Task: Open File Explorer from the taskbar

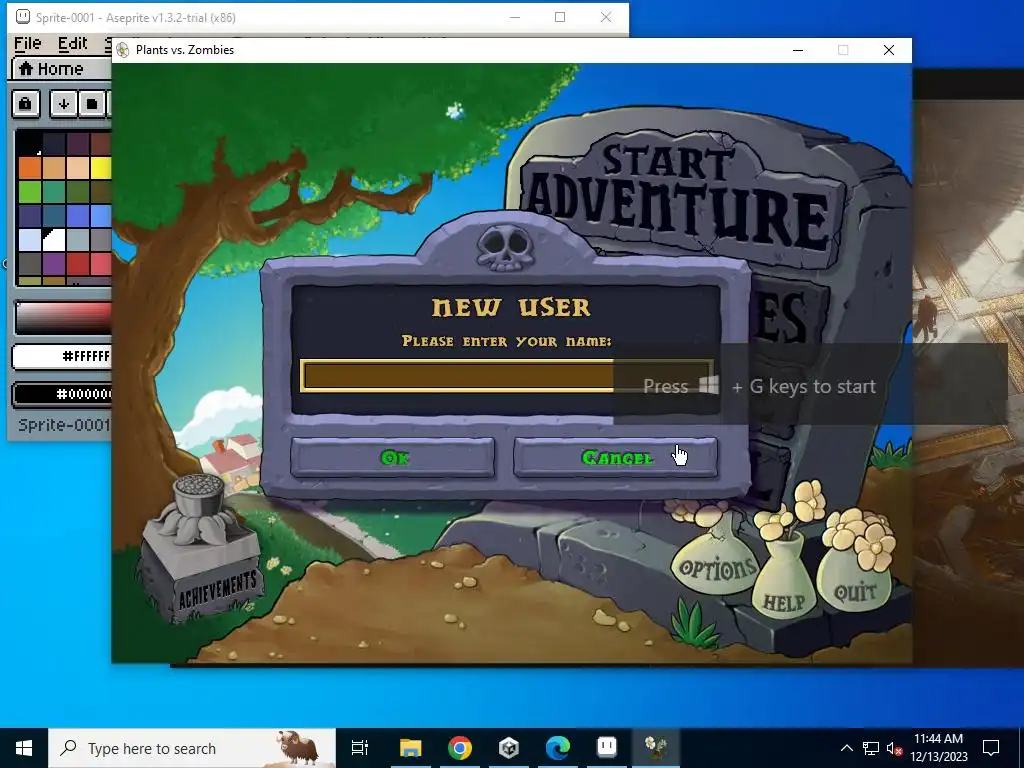Action: 411,748
